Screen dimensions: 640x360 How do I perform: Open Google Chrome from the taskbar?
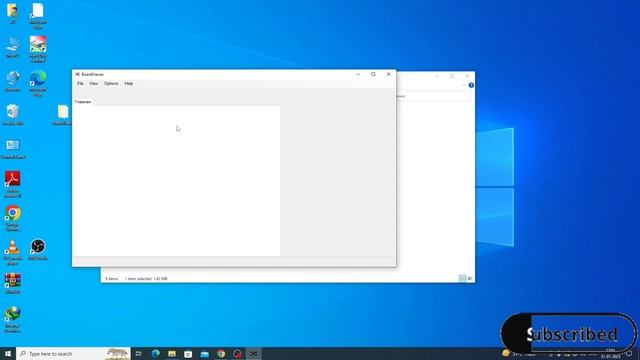coord(221,353)
